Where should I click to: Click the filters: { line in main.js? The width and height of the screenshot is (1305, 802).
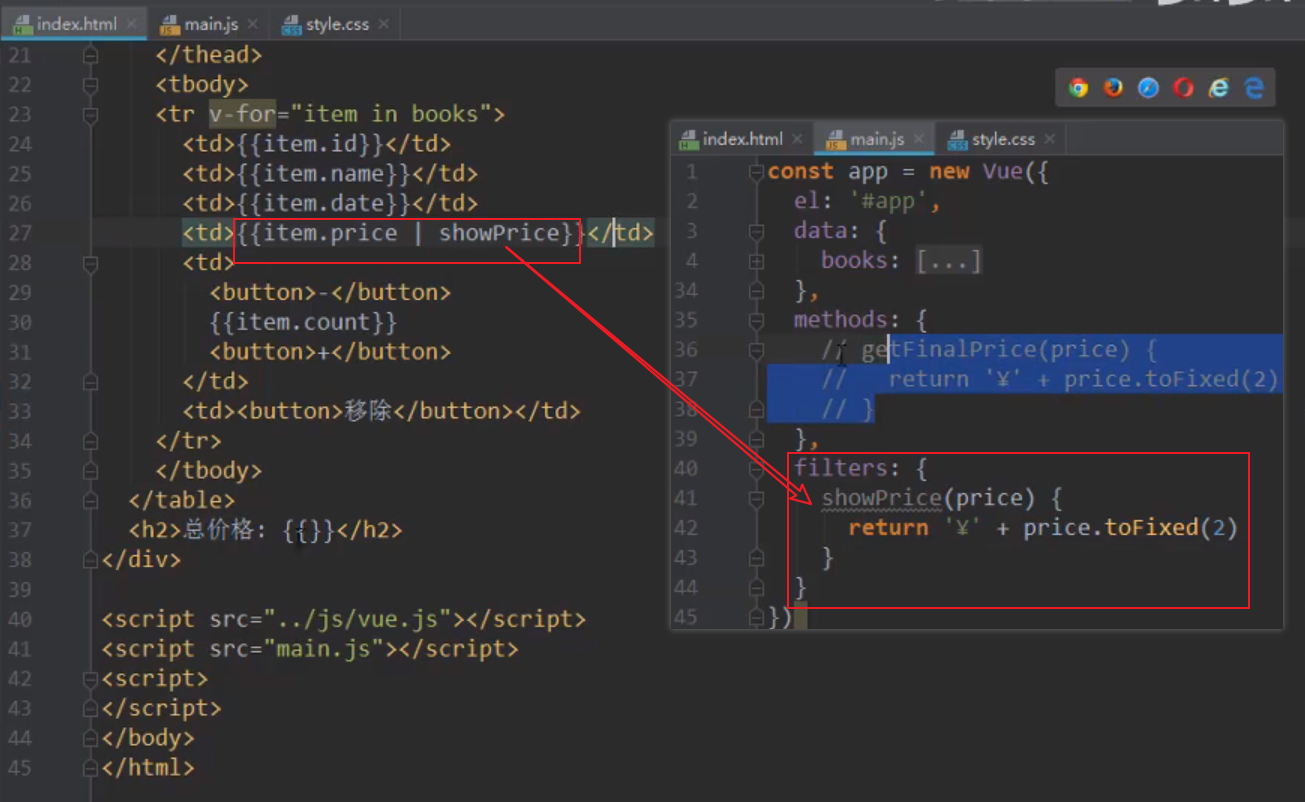pos(861,468)
